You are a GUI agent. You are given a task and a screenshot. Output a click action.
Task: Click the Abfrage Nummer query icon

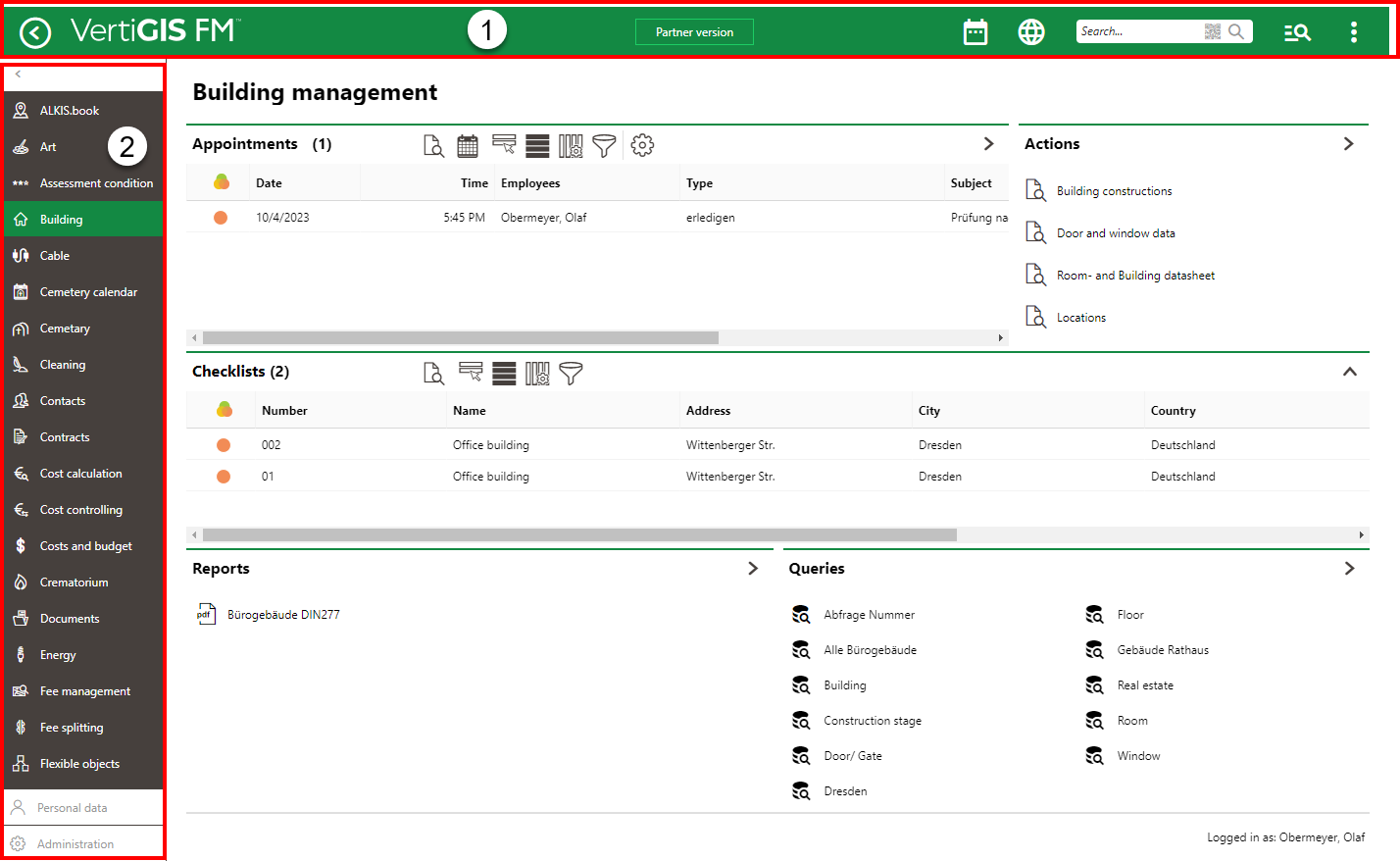coord(801,615)
